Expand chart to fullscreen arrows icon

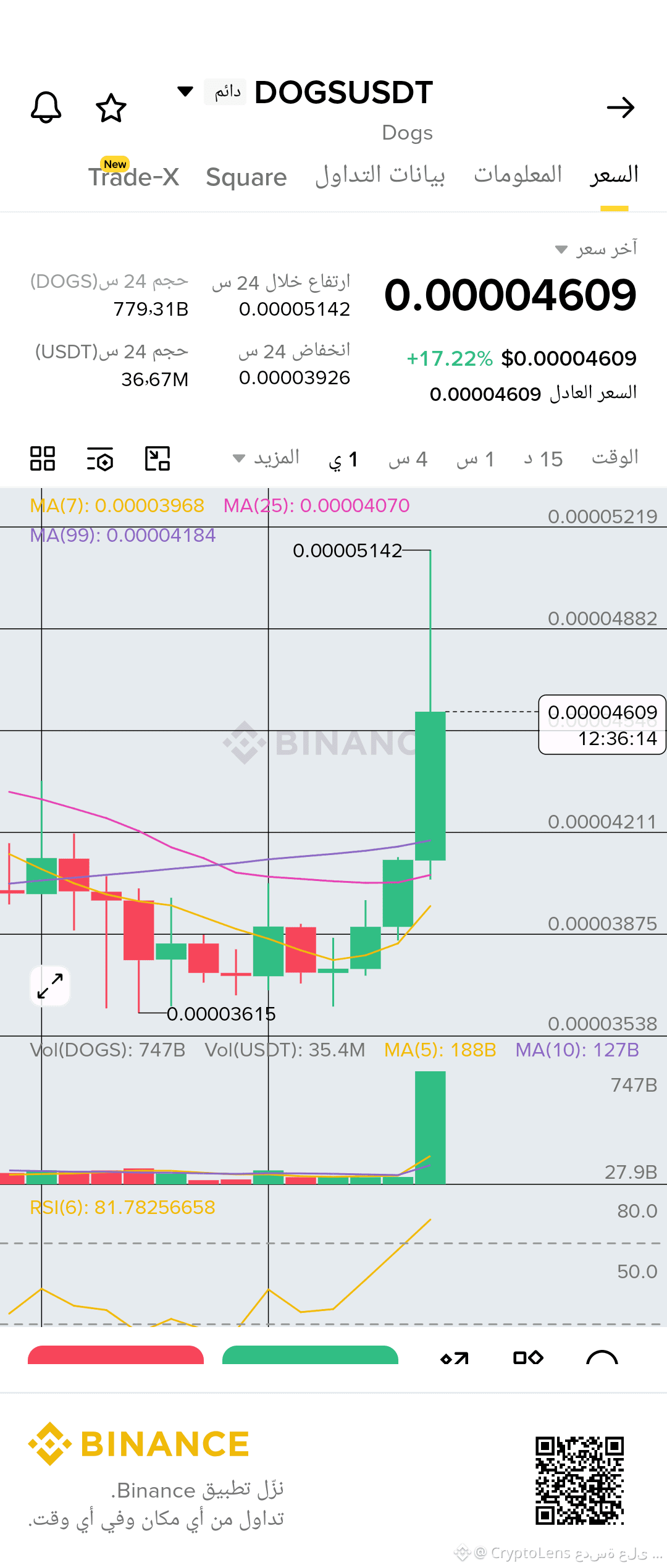click(x=50, y=986)
